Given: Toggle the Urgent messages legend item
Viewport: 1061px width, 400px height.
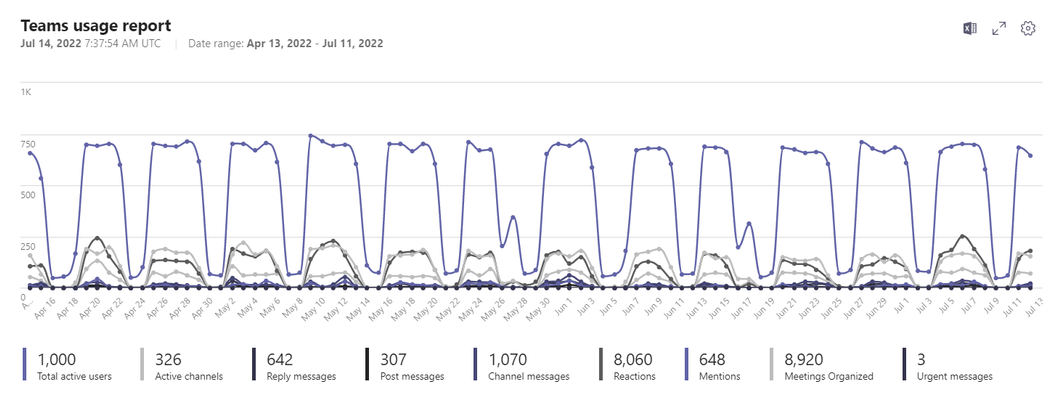Looking at the screenshot, I should click(x=948, y=365).
